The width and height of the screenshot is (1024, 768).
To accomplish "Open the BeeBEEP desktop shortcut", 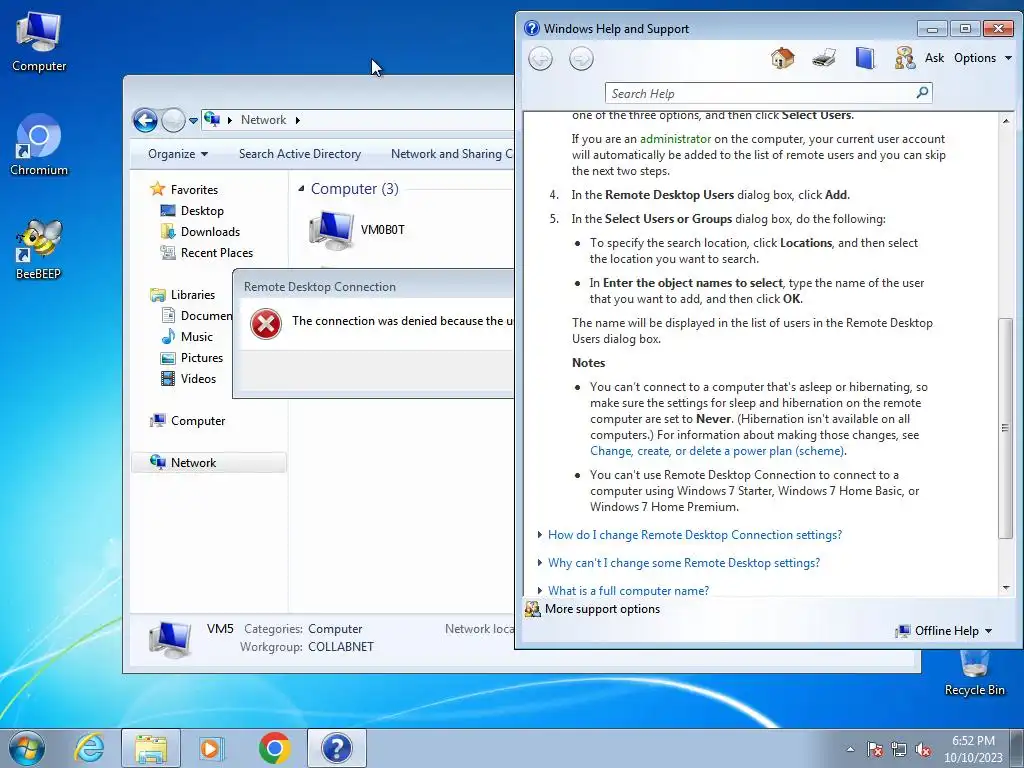I will 39,249.
